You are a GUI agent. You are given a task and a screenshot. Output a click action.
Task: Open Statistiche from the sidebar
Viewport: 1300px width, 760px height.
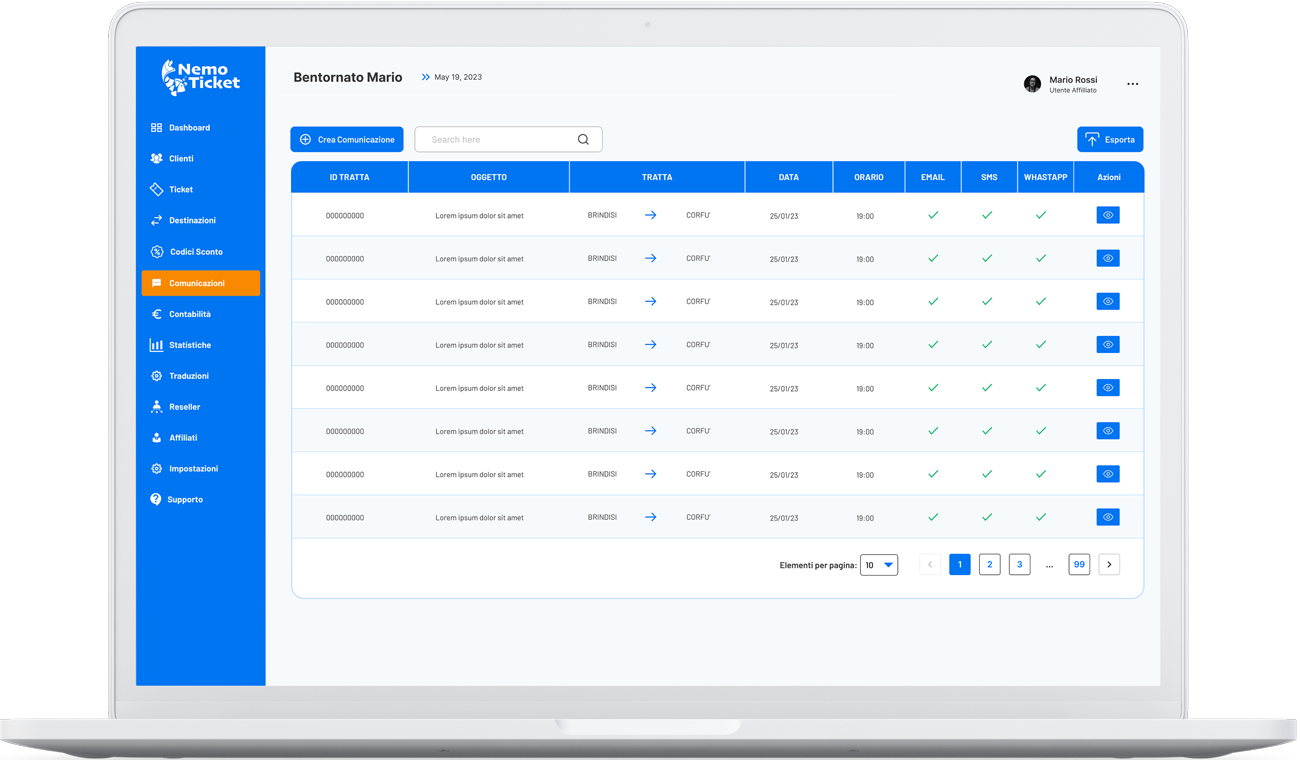[189, 345]
